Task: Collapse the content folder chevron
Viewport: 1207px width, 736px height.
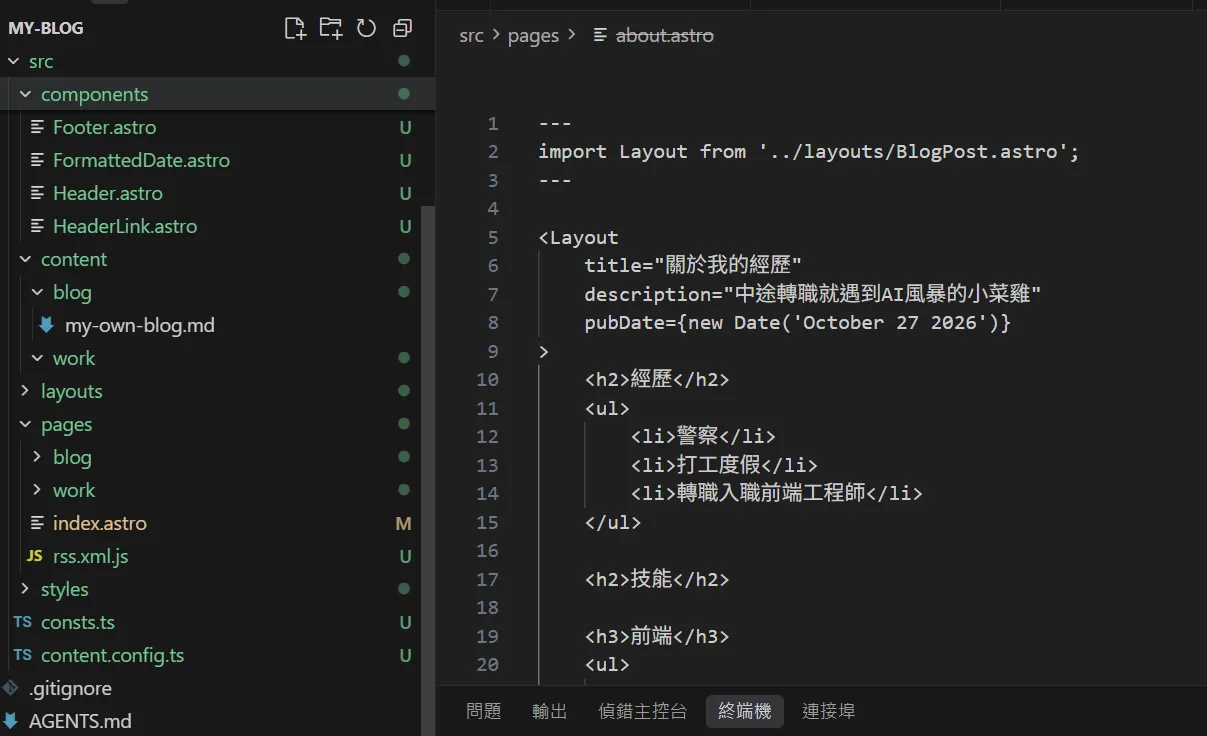Action: (x=25, y=259)
